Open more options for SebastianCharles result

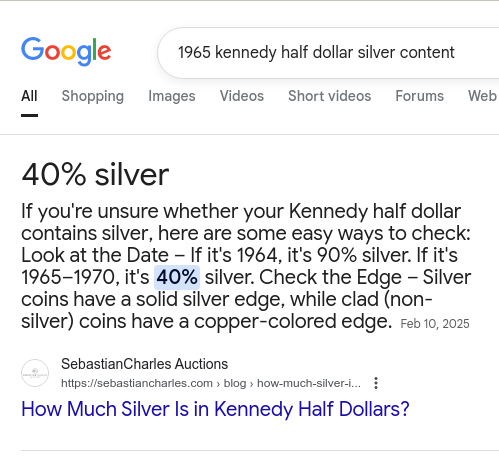(376, 383)
